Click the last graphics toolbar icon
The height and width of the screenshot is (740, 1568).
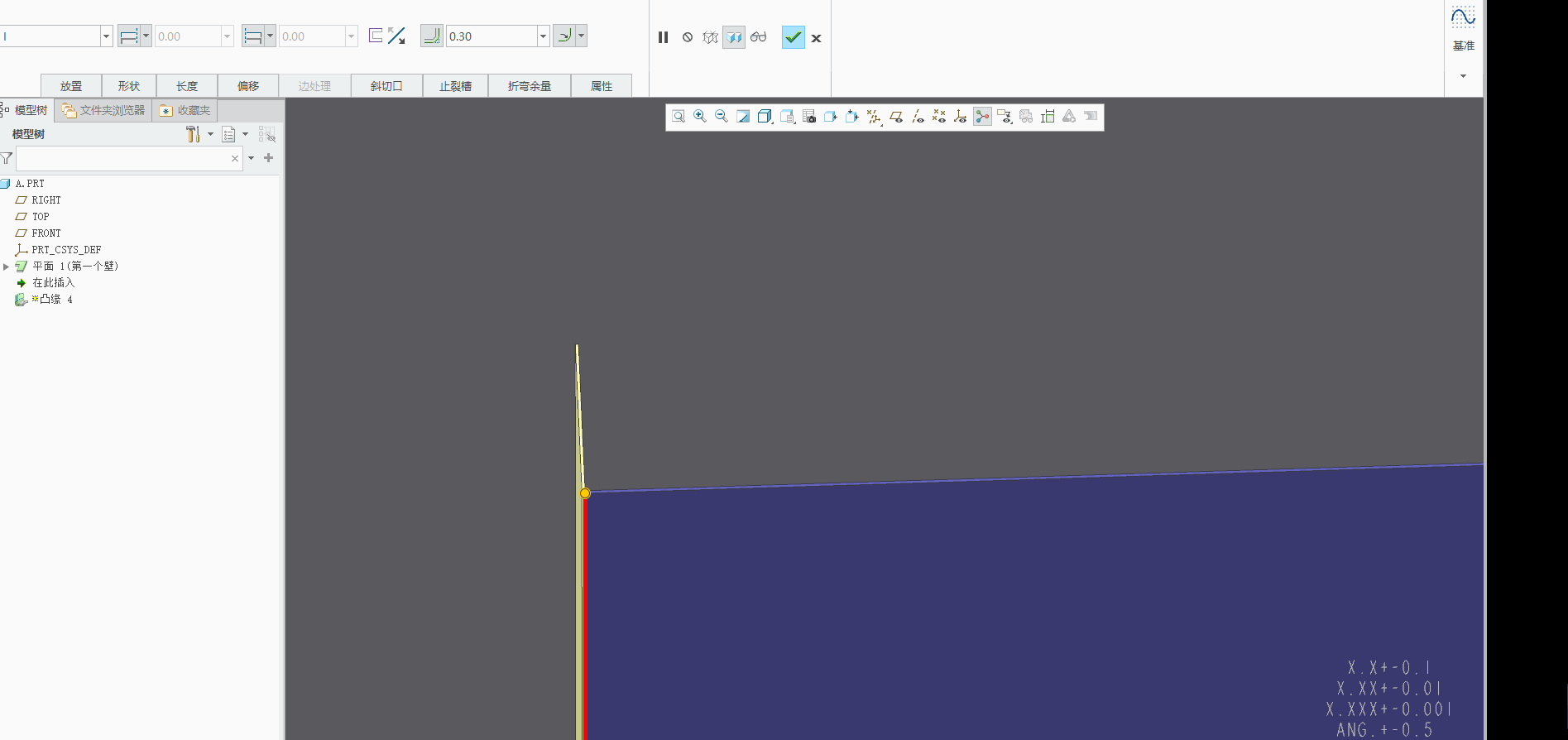click(x=1091, y=117)
